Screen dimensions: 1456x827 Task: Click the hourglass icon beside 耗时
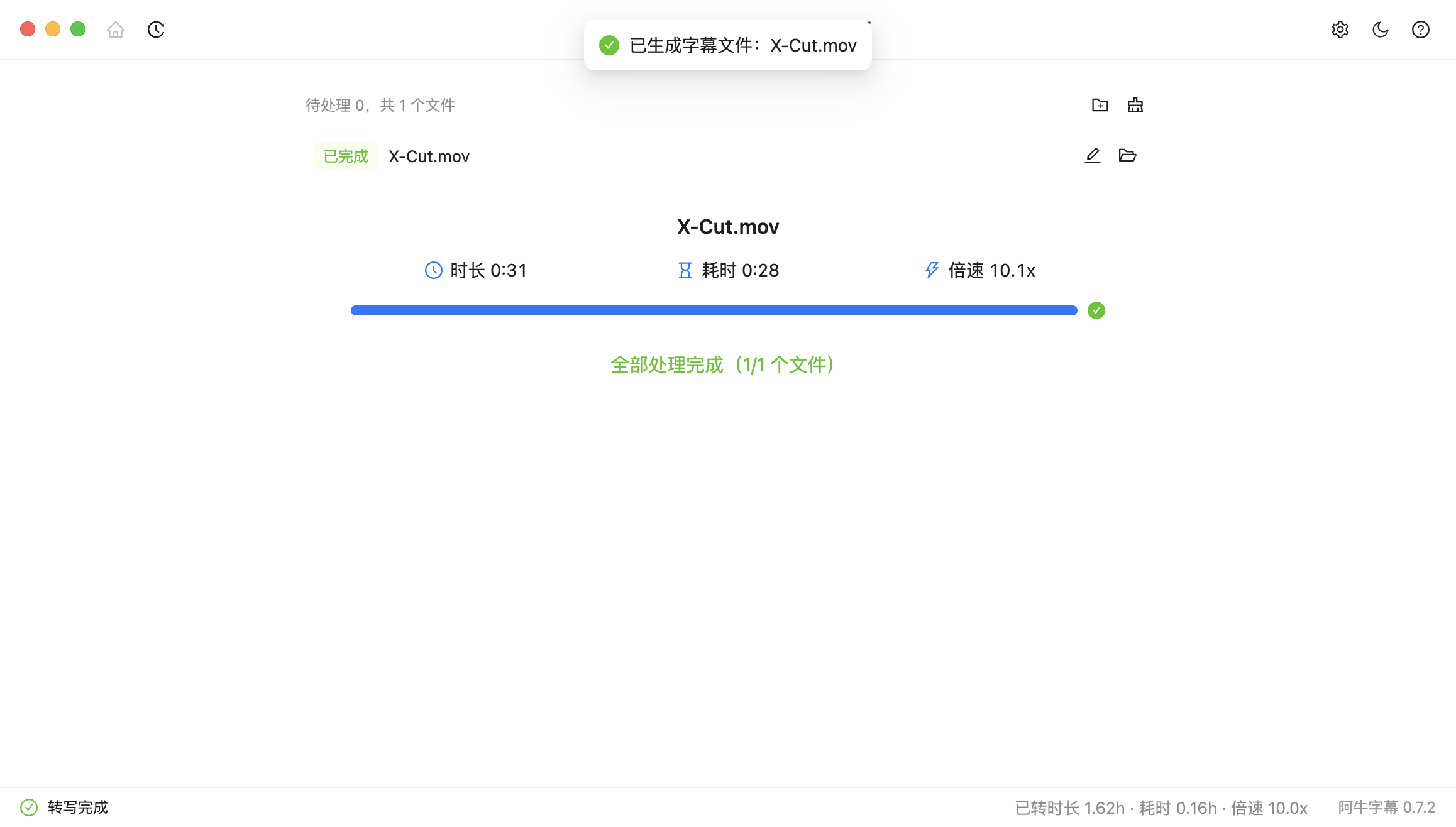pyautogui.click(x=685, y=270)
